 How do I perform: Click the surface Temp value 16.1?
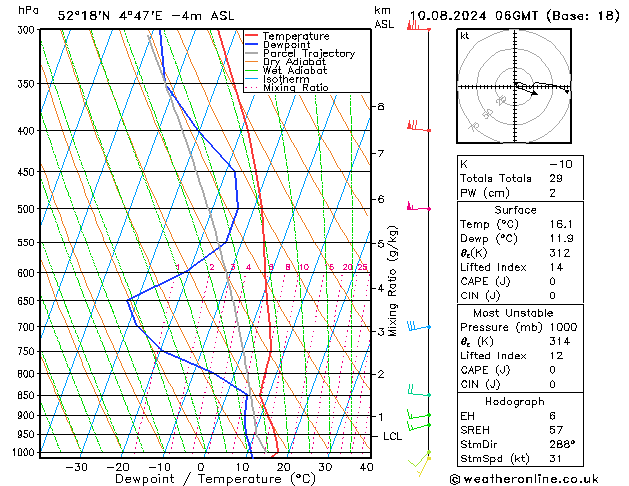[561, 224]
